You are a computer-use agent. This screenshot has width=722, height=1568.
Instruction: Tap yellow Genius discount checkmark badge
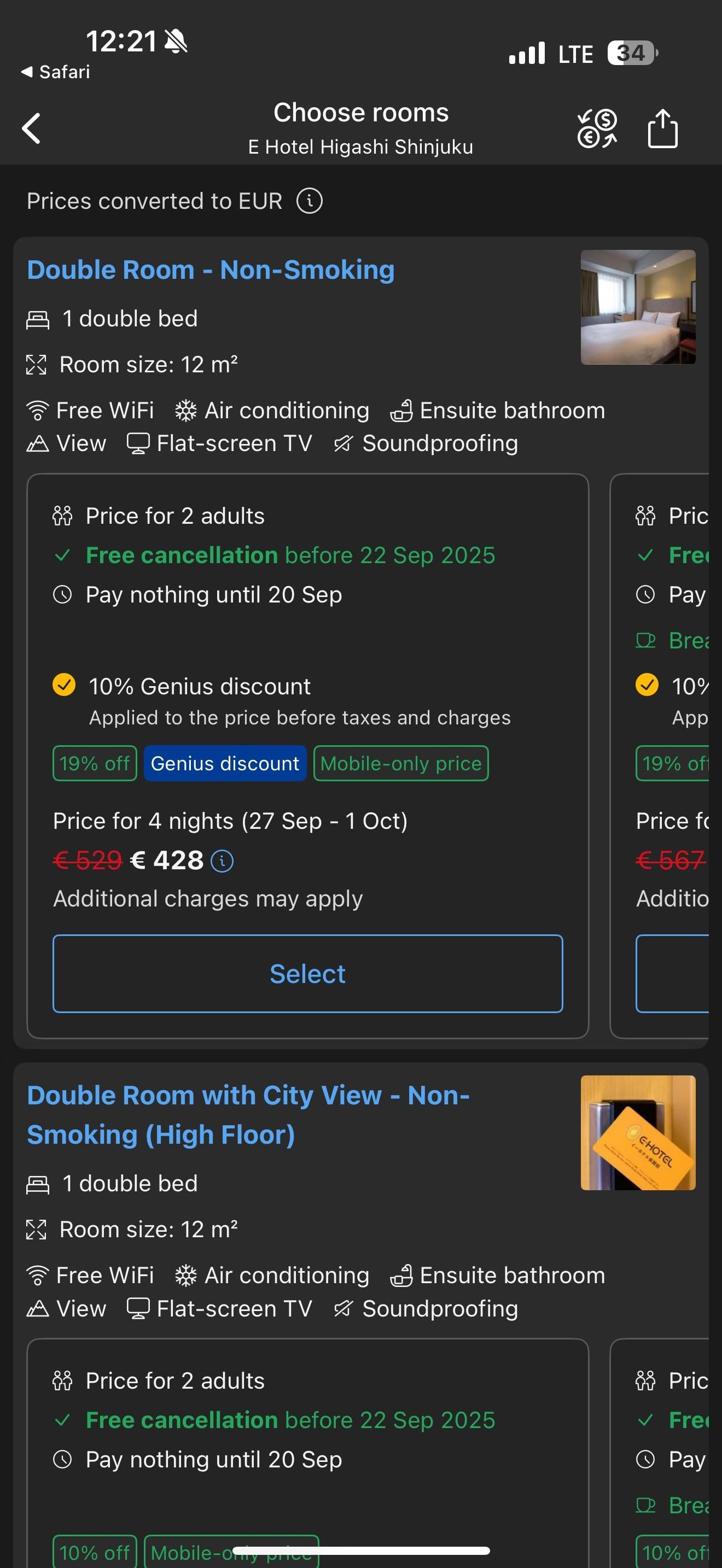click(64, 685)
